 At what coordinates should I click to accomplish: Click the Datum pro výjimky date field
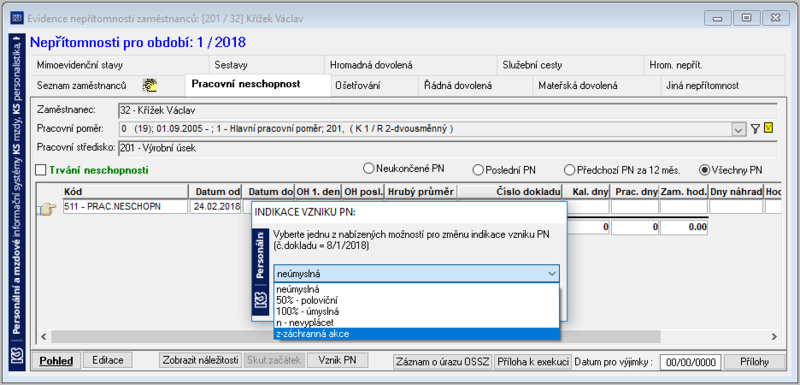[691, 362]
